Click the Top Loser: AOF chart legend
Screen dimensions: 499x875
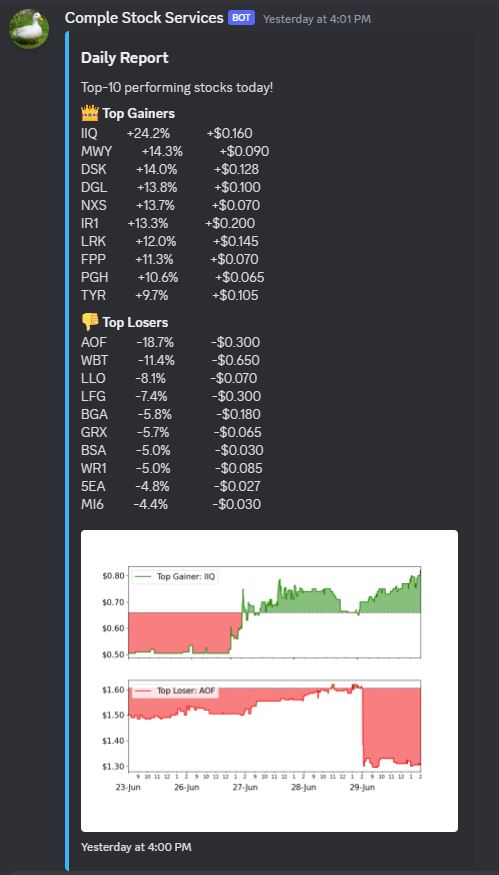[175, 691]
